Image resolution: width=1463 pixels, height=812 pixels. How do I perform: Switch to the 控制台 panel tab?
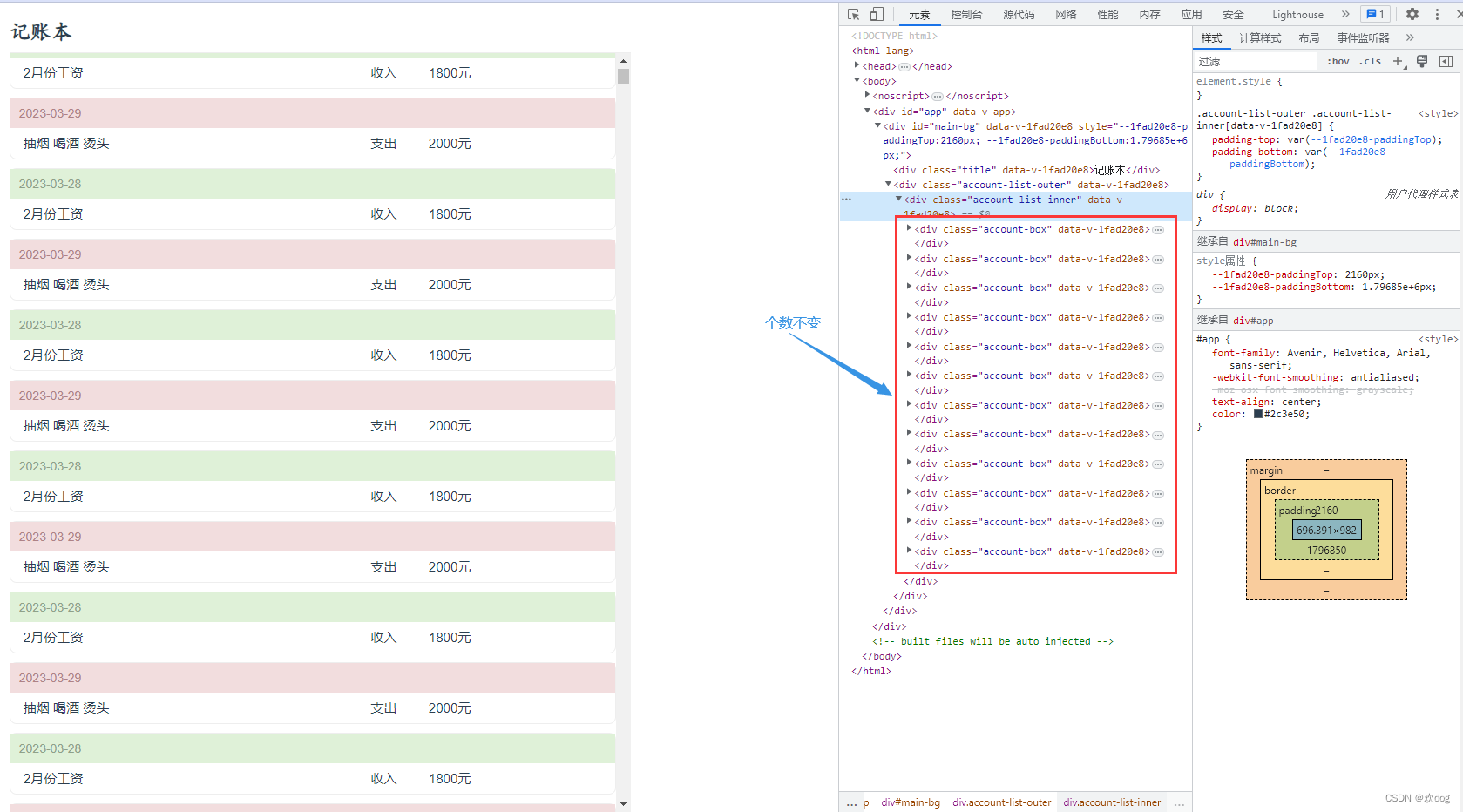point(966,14)
